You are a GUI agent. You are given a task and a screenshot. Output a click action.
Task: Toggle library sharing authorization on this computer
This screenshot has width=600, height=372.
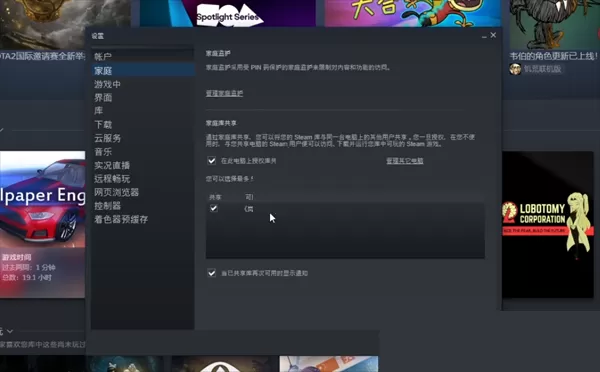(x=212, y=160)
